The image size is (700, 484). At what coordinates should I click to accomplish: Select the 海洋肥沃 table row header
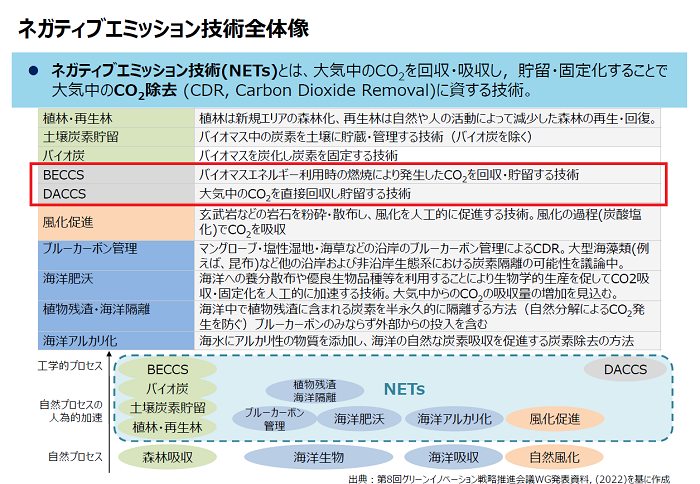point(69,278)
